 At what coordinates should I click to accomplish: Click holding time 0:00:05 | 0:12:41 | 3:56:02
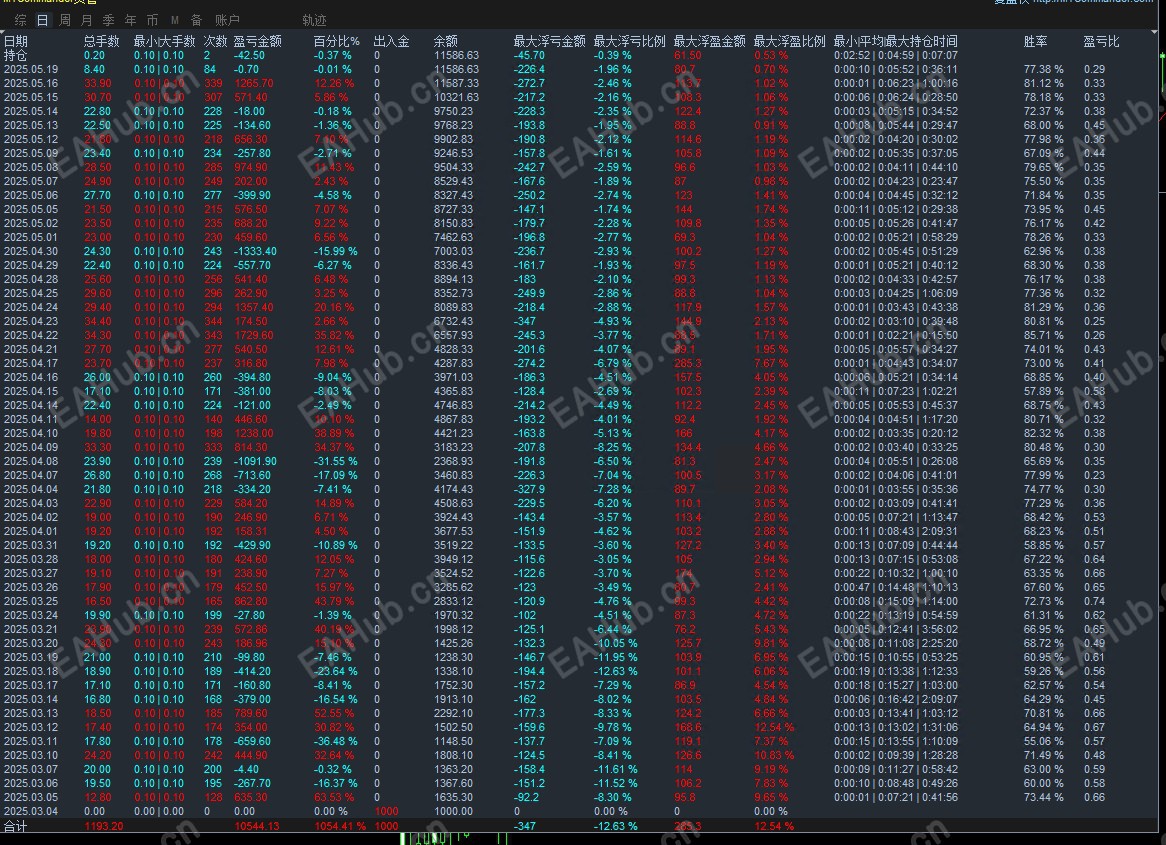[895, 629]
